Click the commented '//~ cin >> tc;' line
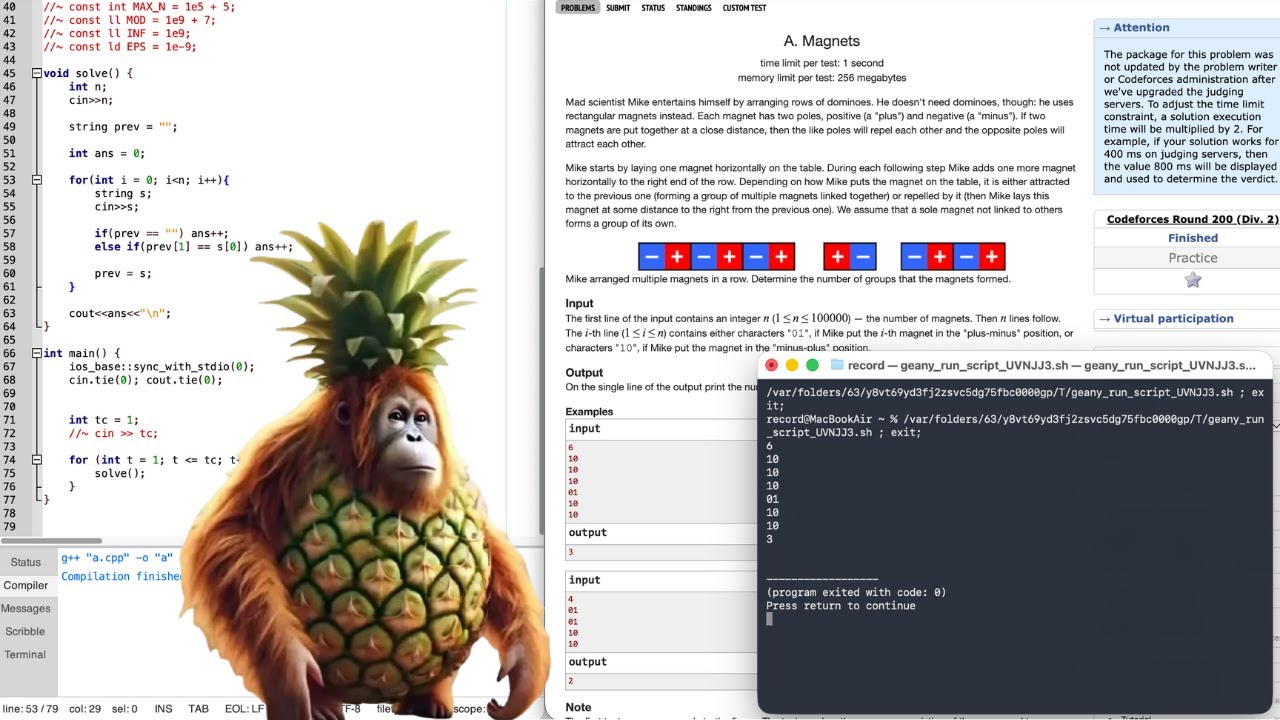The height and width of the screenshot is (720, 1280). pyautogui.click(x=113, y=433)
